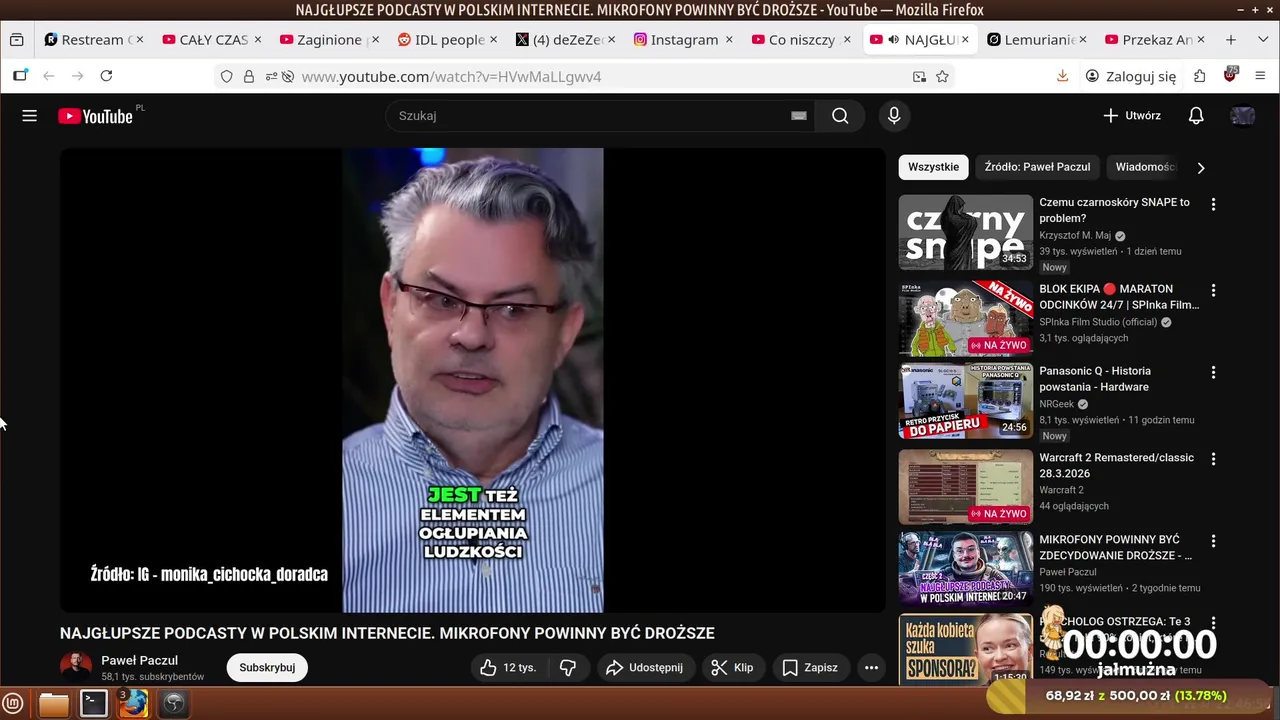This screenshot has height=720, width=1280.
Task: Open tracking protection shield icon
Action: [x=227, y=76]
